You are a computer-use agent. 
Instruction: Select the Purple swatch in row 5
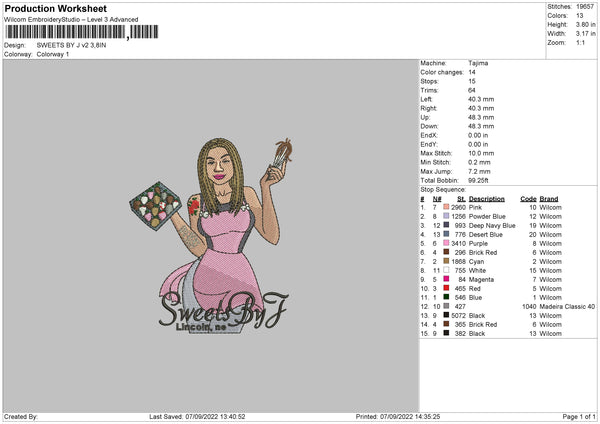coord(446,243)
